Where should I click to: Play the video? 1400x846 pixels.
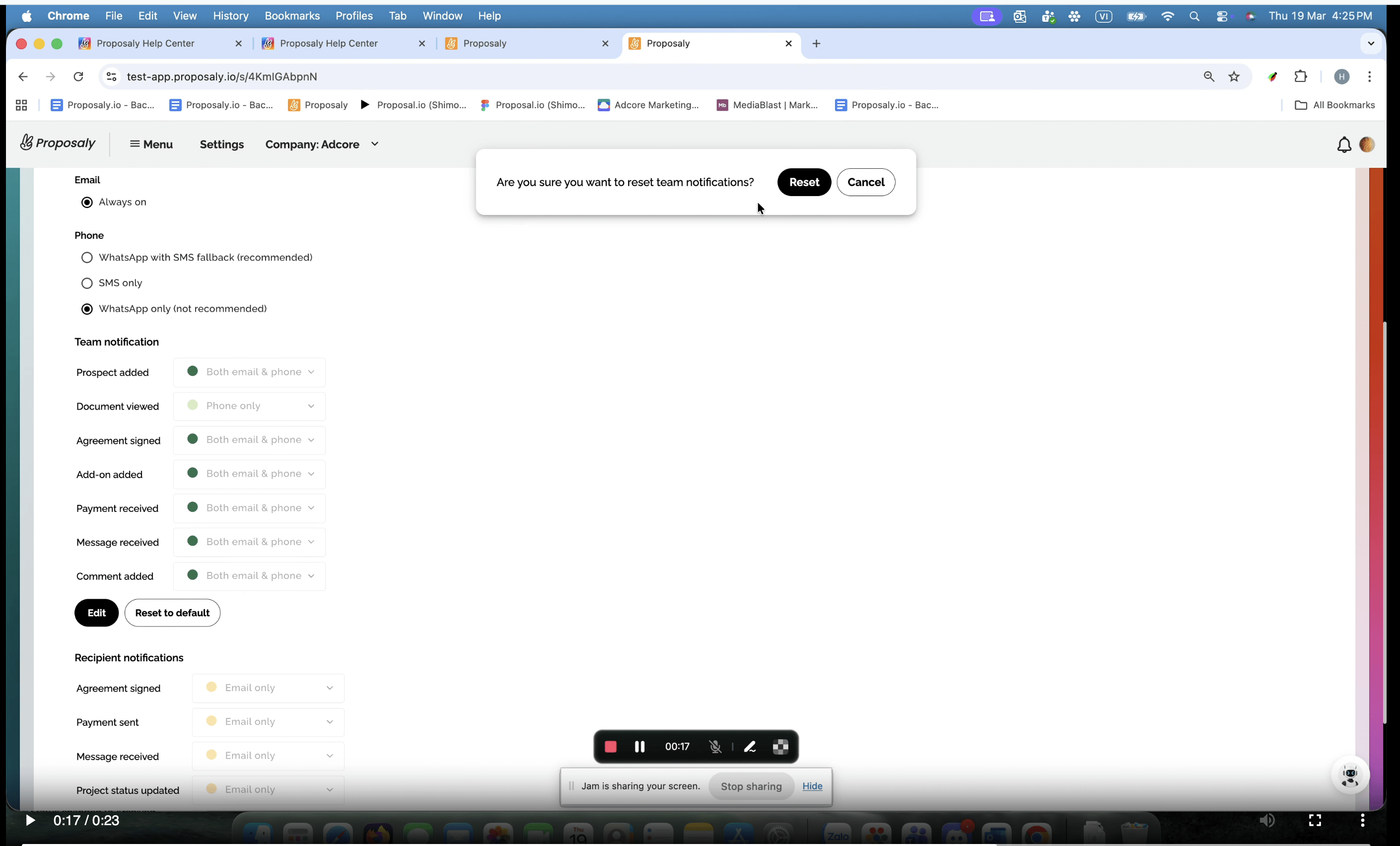(x=30, y=821)
